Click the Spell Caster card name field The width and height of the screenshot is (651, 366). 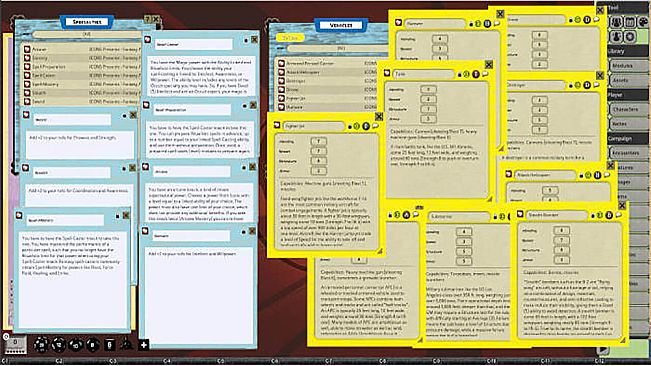tap(193, 44)
